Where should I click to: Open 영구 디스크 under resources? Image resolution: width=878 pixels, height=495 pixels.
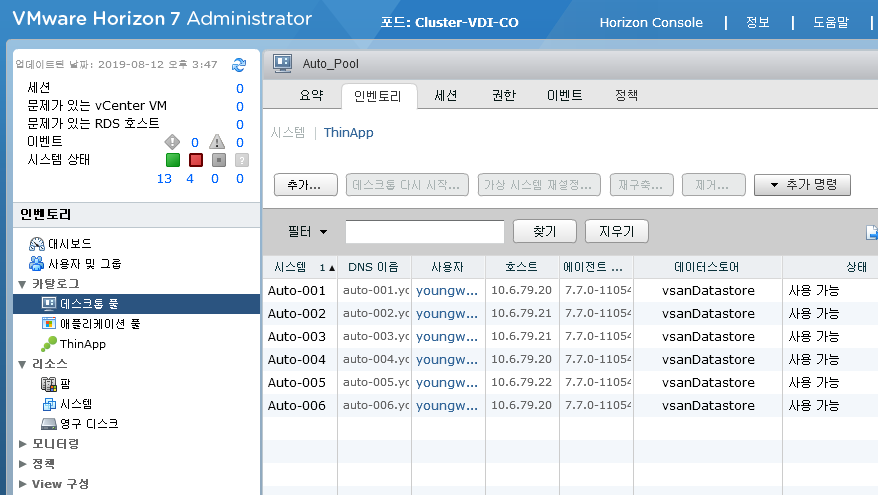click(80, 424)
